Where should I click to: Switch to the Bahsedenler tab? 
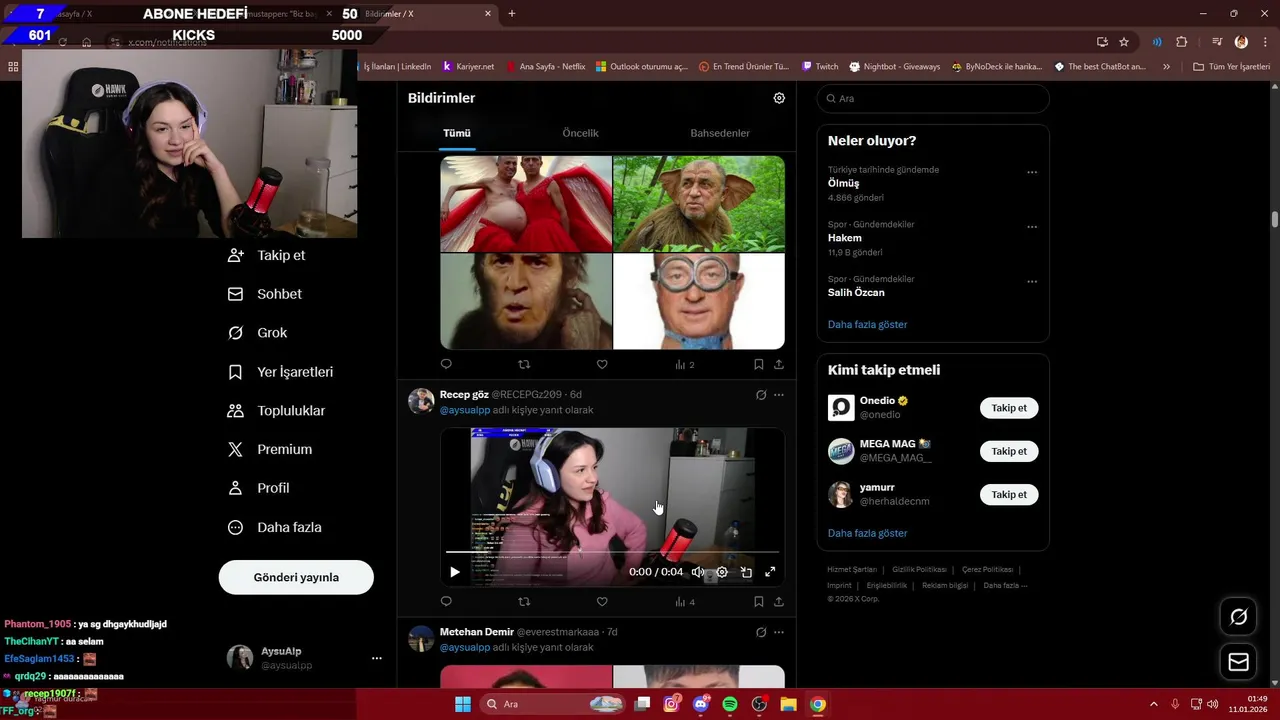[720, 133]
